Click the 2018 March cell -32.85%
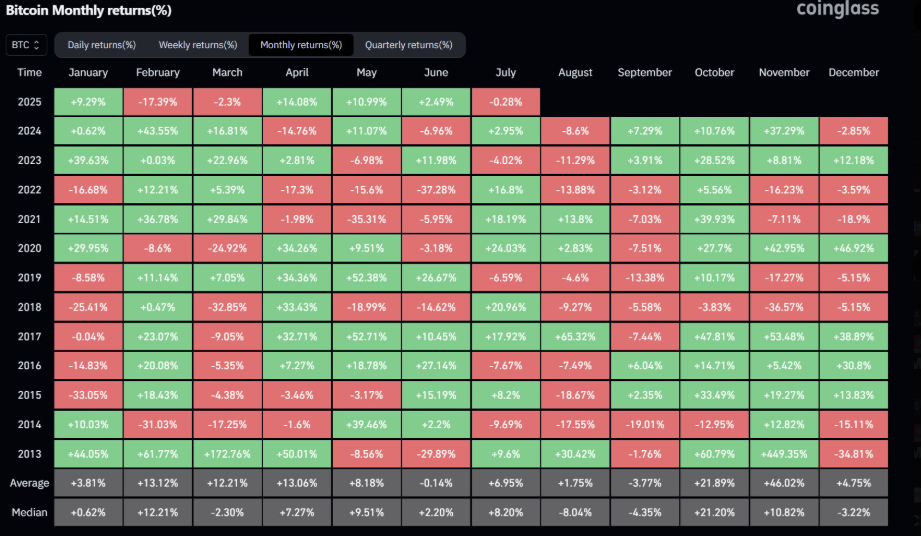This screenshot has height=536, width=921. 227,307
